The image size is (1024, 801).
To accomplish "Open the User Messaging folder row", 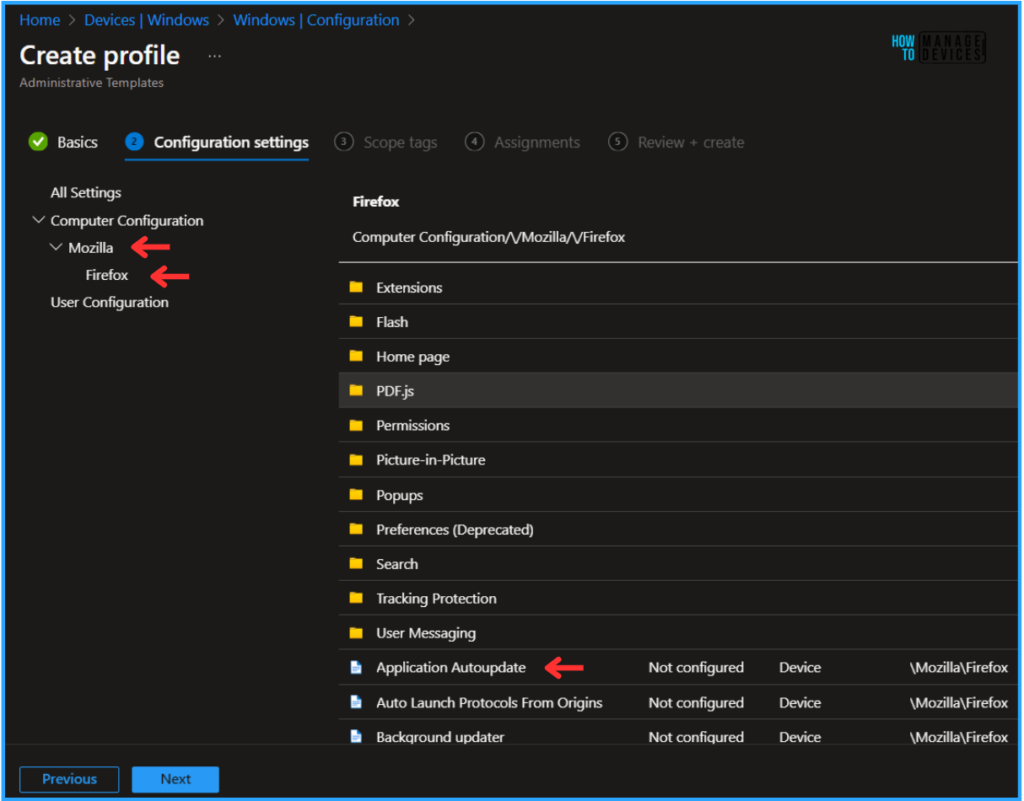I will [678, 633].
